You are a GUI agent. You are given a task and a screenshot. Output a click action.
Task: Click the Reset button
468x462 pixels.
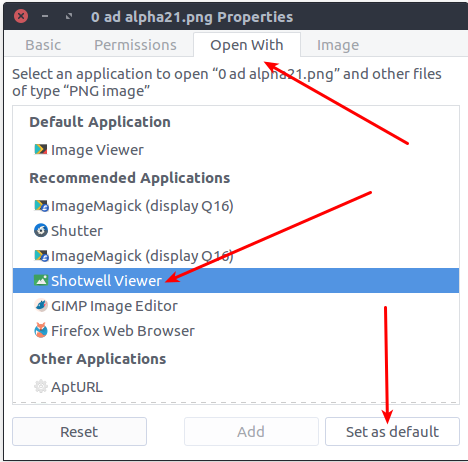click(79, 431)
